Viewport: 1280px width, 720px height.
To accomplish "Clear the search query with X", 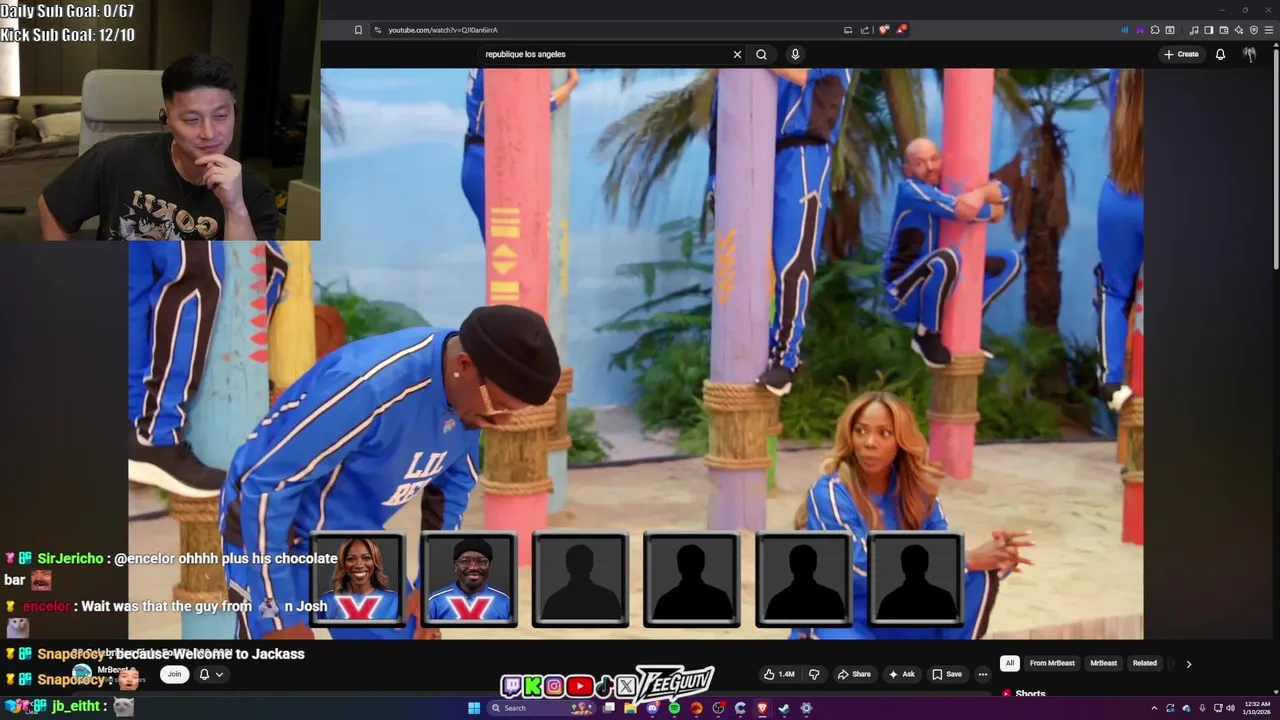I will [737, 54].
